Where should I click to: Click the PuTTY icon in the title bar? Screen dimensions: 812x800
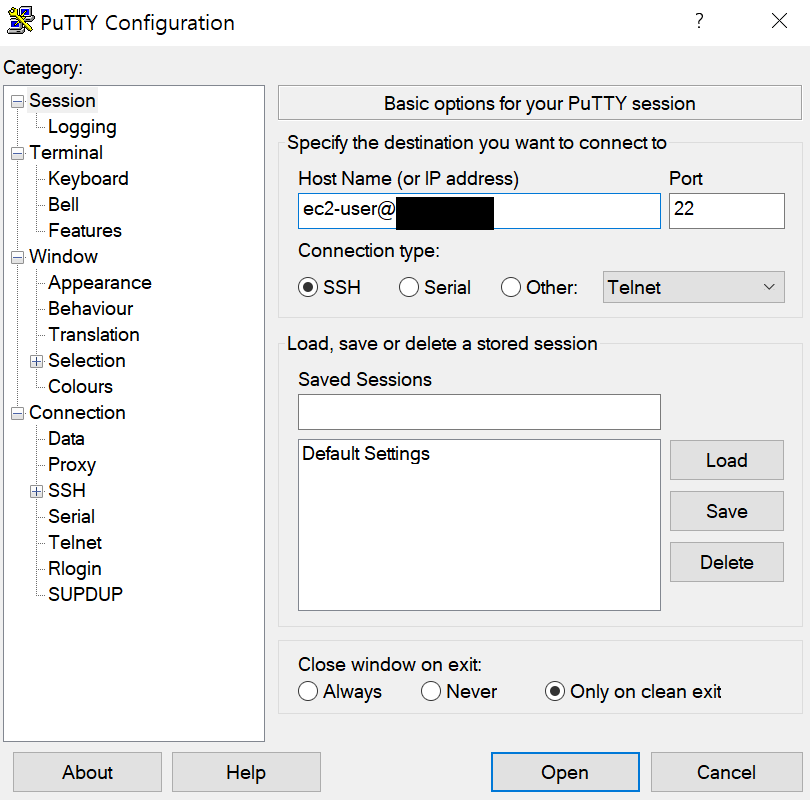click(x=20, y=21)
